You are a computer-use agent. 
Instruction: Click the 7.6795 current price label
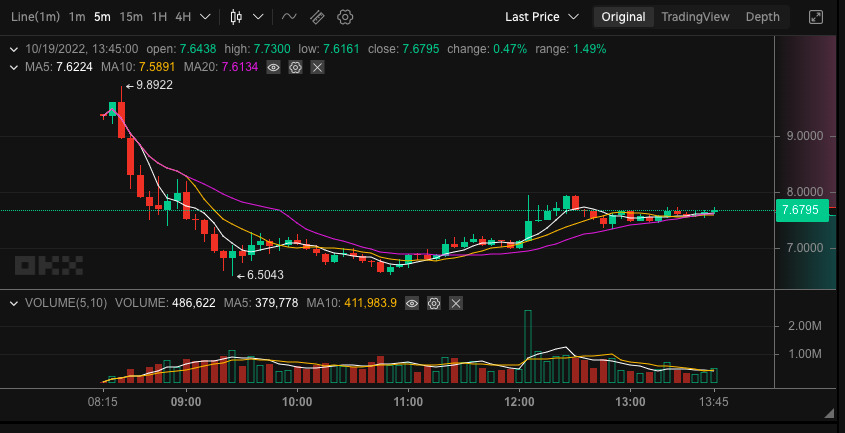[x=799, y=210]
